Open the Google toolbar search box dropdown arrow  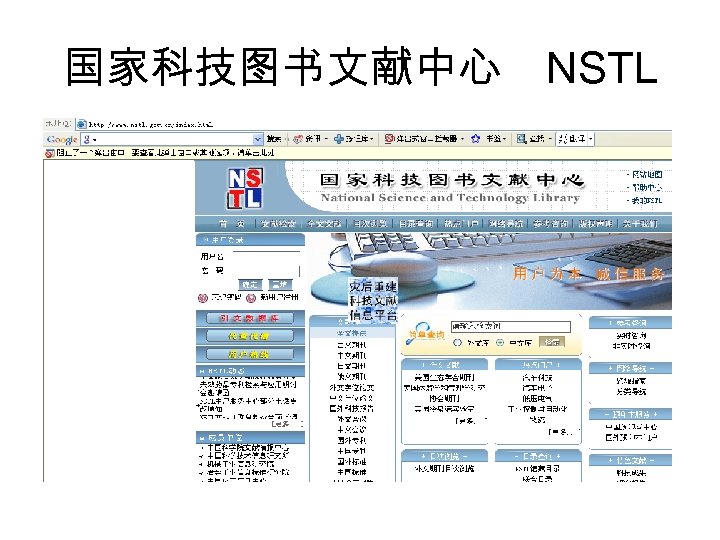[x=258, y=139]
